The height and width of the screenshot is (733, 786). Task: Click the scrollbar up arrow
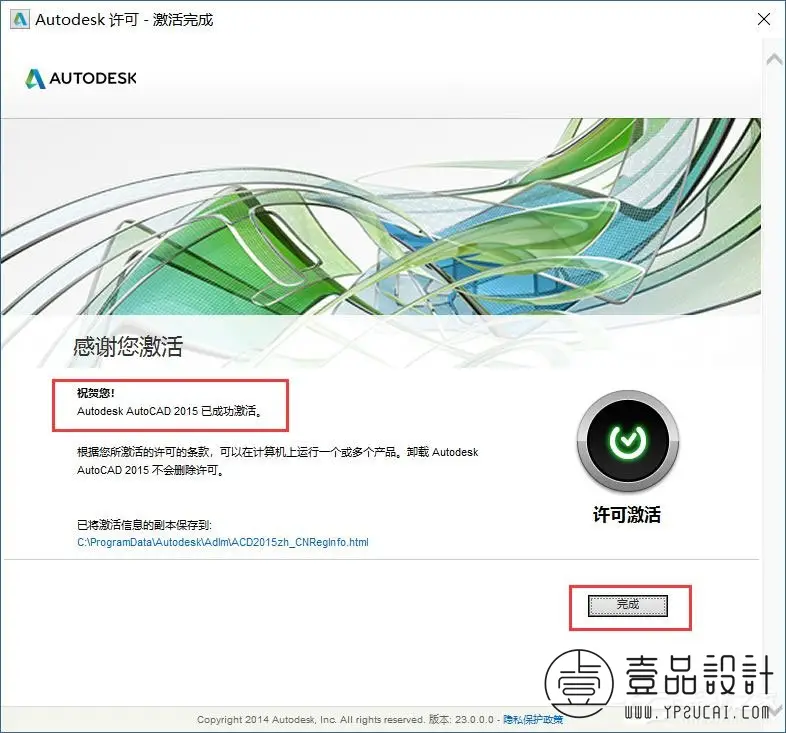[774, 60]
